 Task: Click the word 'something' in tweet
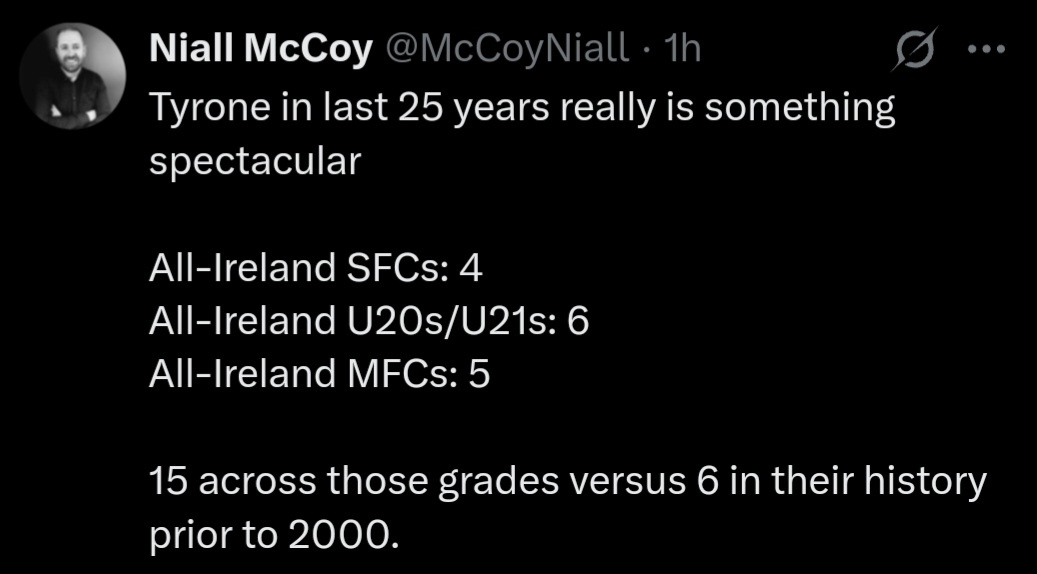coord(800,108)
